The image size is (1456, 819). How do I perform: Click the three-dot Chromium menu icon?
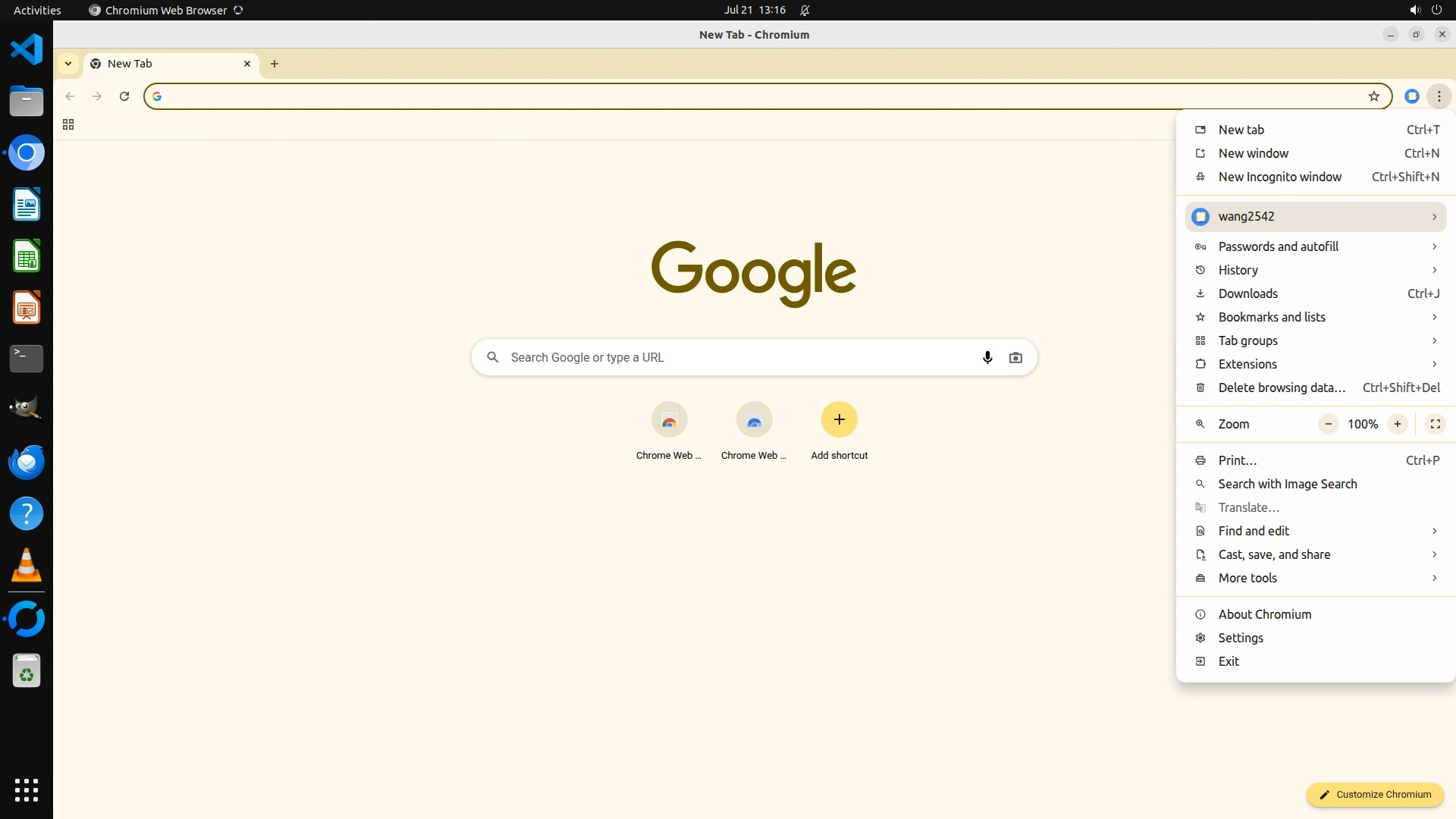click(x=1439, y=96)
